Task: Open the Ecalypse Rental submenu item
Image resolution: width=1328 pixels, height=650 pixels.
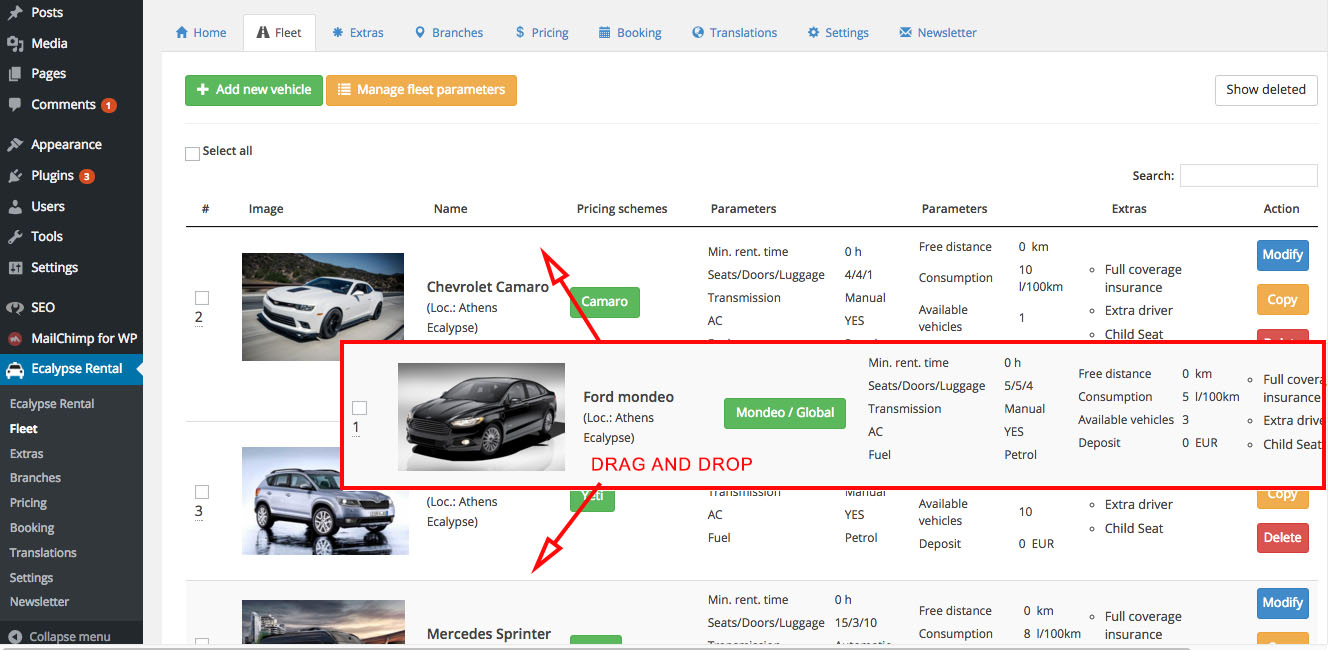Action: [52, 404]
